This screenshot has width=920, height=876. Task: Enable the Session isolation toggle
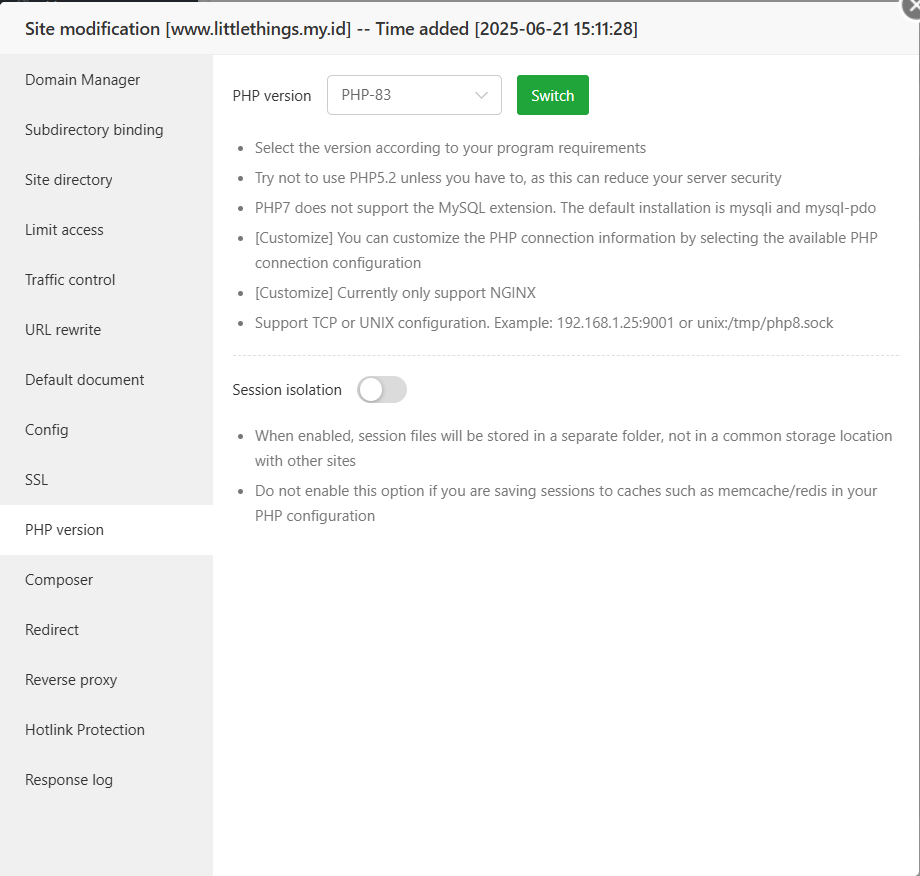(x=381, y=389)
